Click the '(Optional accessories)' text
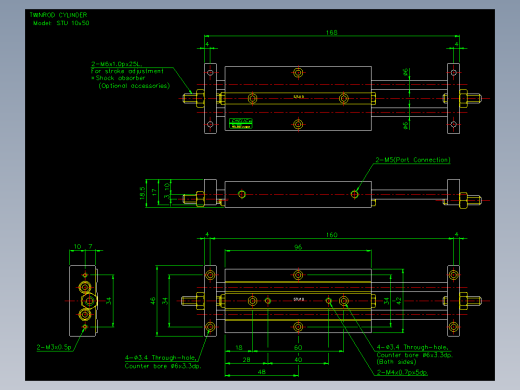This screenshot has width=520, height=390. [x=134, y=86]
